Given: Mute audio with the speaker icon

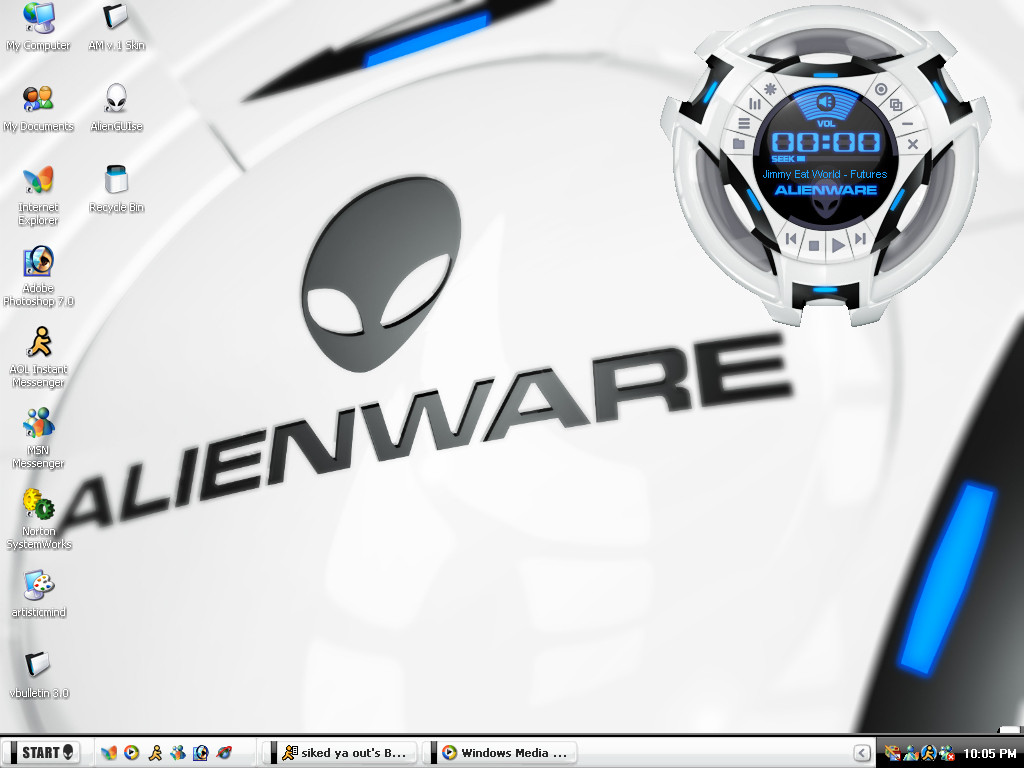Looking at the screenshot, I should [x=826, y=101].
